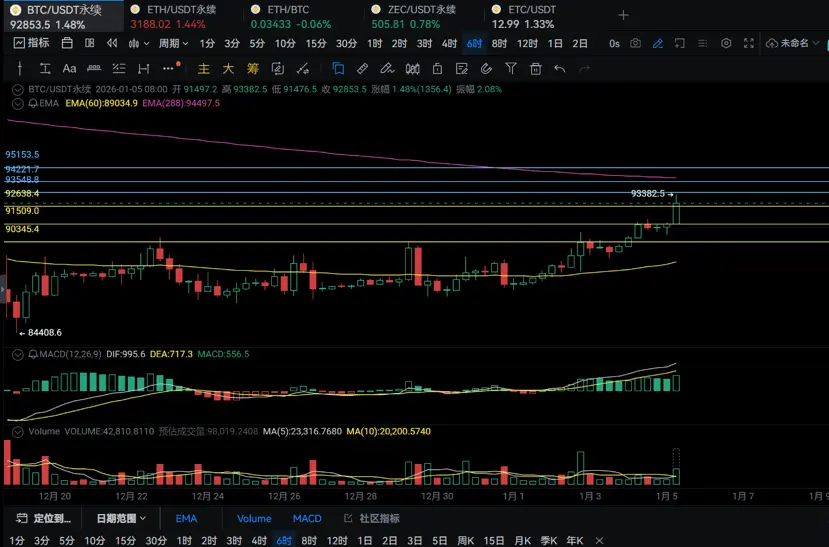
Task: Click the 筹 chip distribution button
Action: [253, 68]
